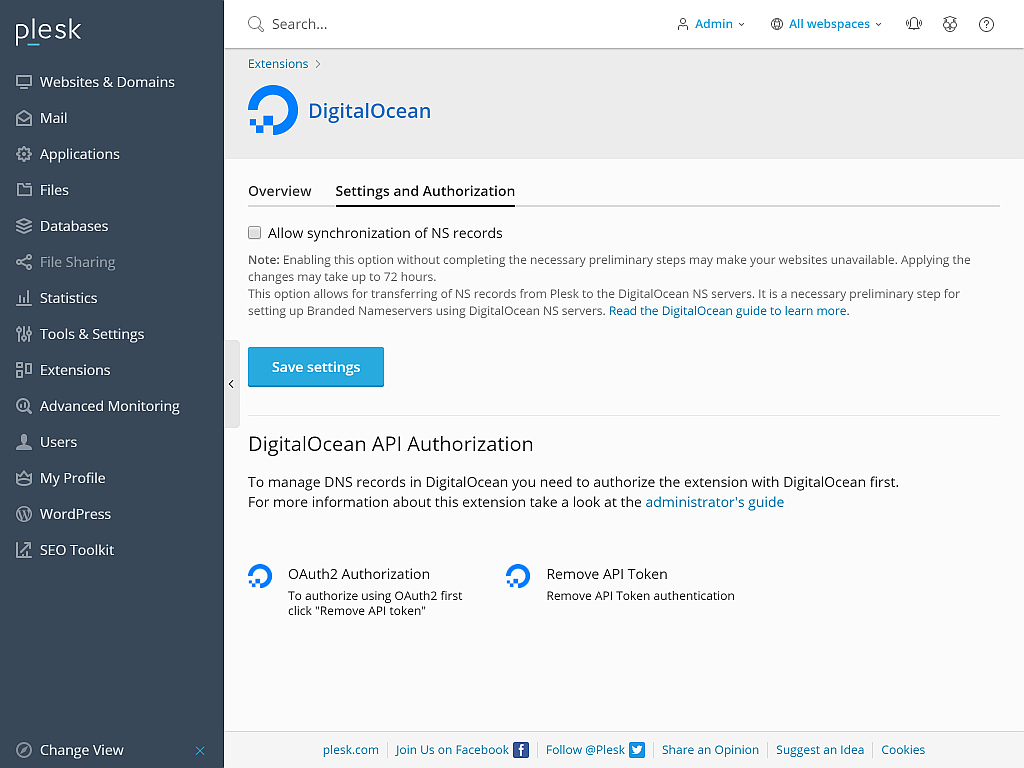Enable Allow synchronization of NS records

[255, 233]
